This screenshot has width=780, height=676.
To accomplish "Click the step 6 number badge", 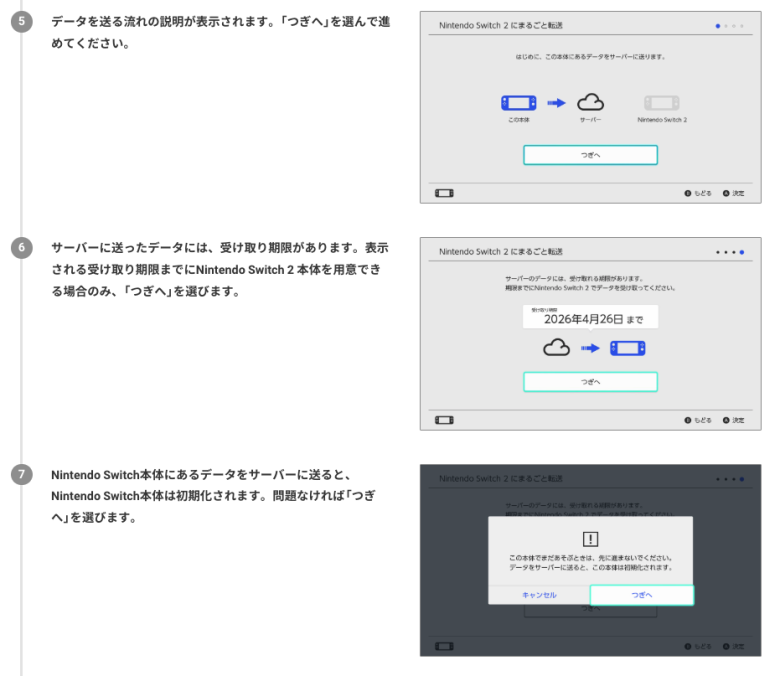I will click(x=20, y=247).
